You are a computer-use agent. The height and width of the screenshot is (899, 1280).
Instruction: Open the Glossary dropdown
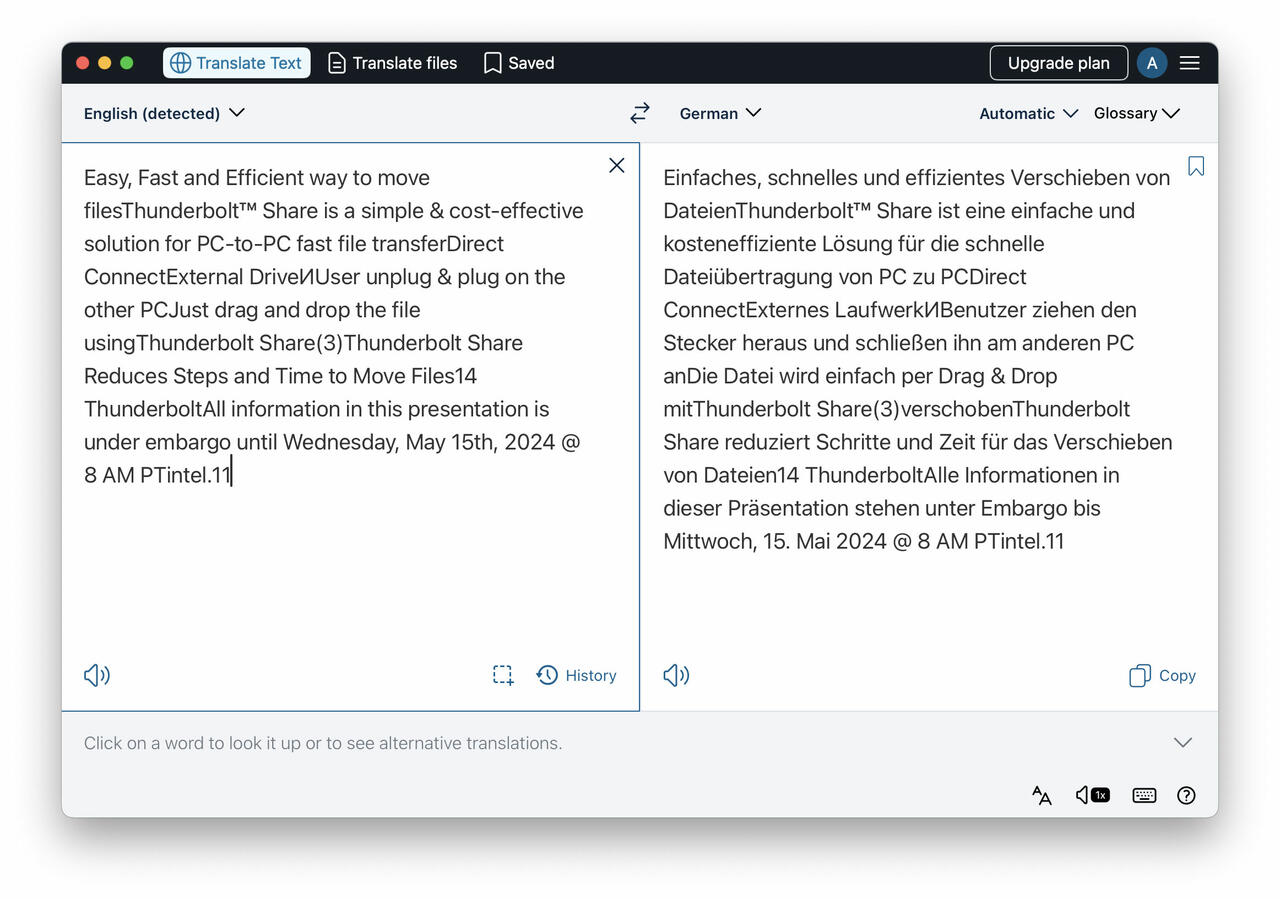click(1136, 113)
